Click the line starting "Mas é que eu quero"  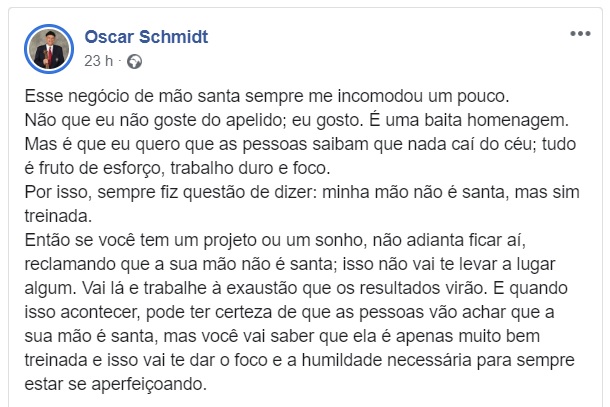tap(300, 145)
